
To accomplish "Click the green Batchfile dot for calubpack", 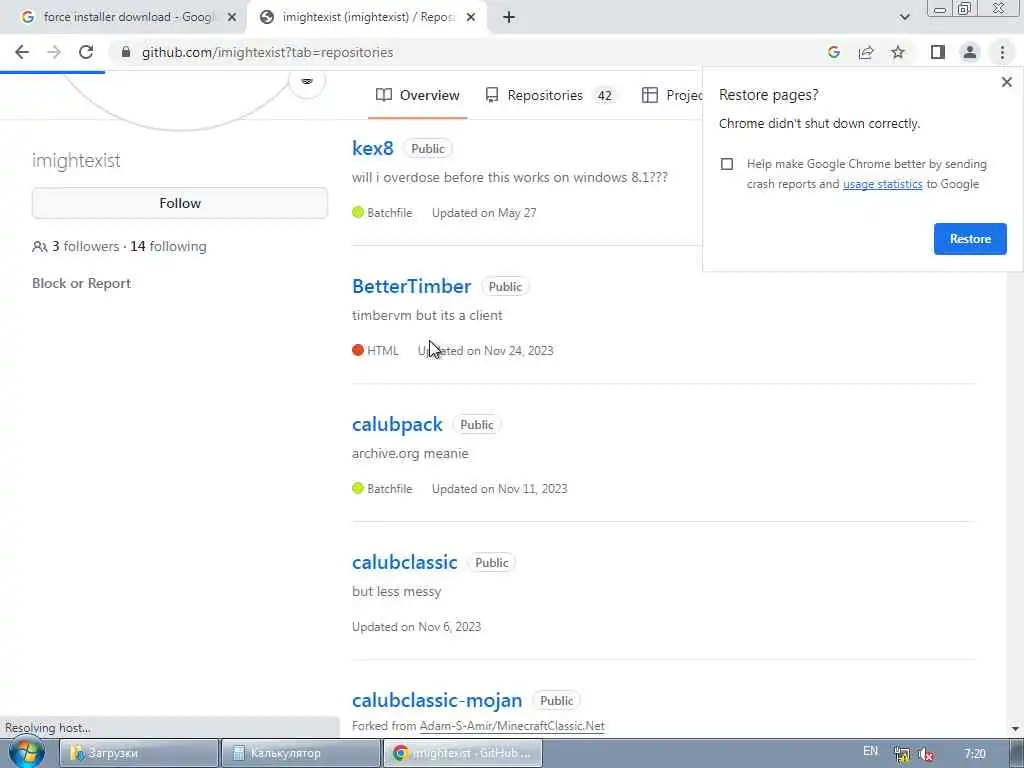I will tap(358, 488).
